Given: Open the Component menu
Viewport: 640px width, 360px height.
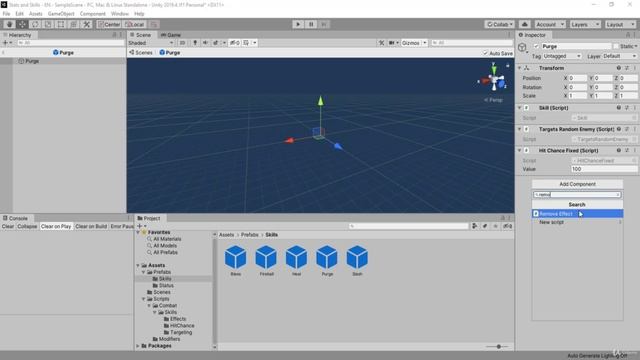Looking at the screenshot, I should [x=93, y=14].
